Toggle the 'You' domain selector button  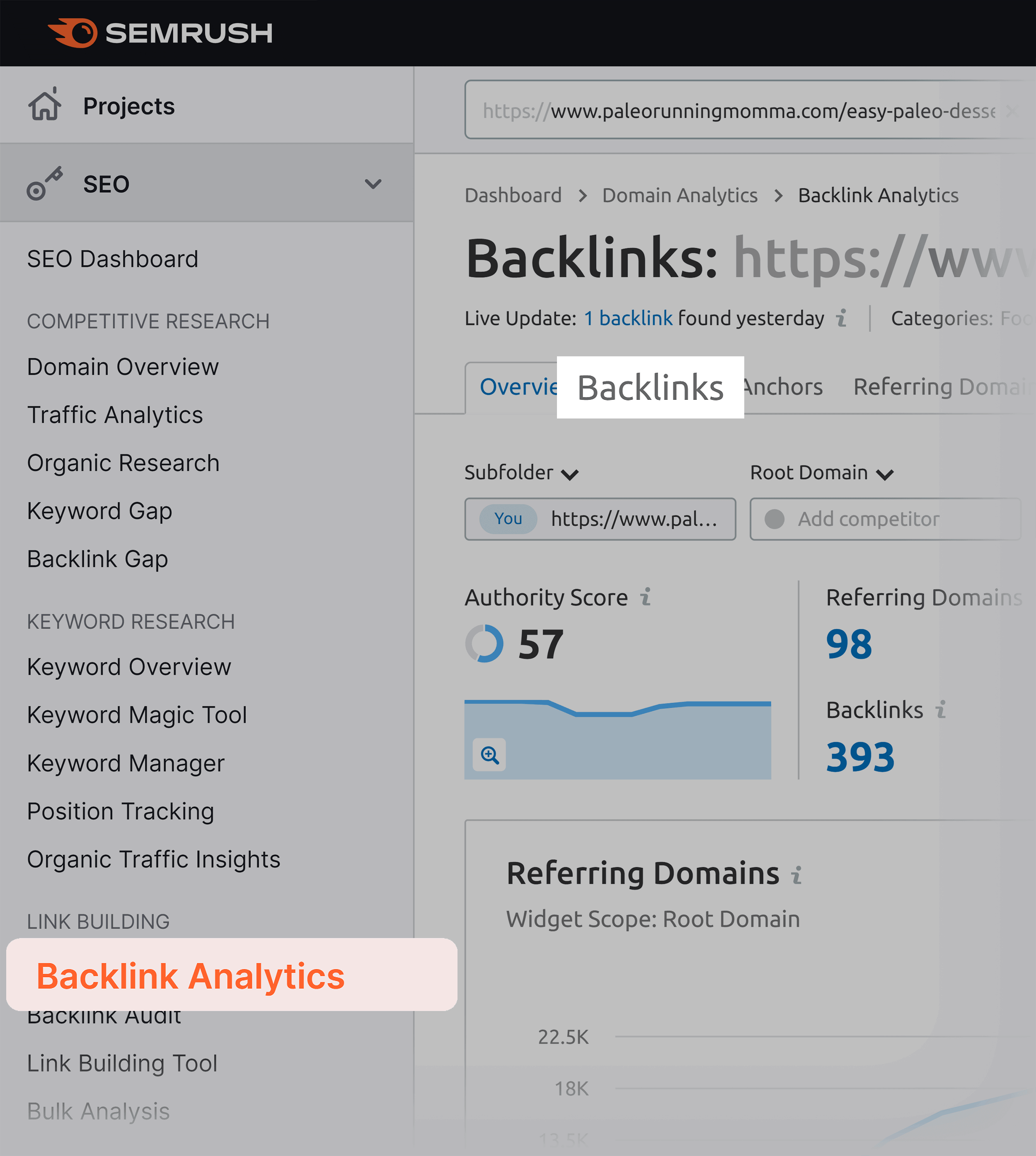coord(510,519)
